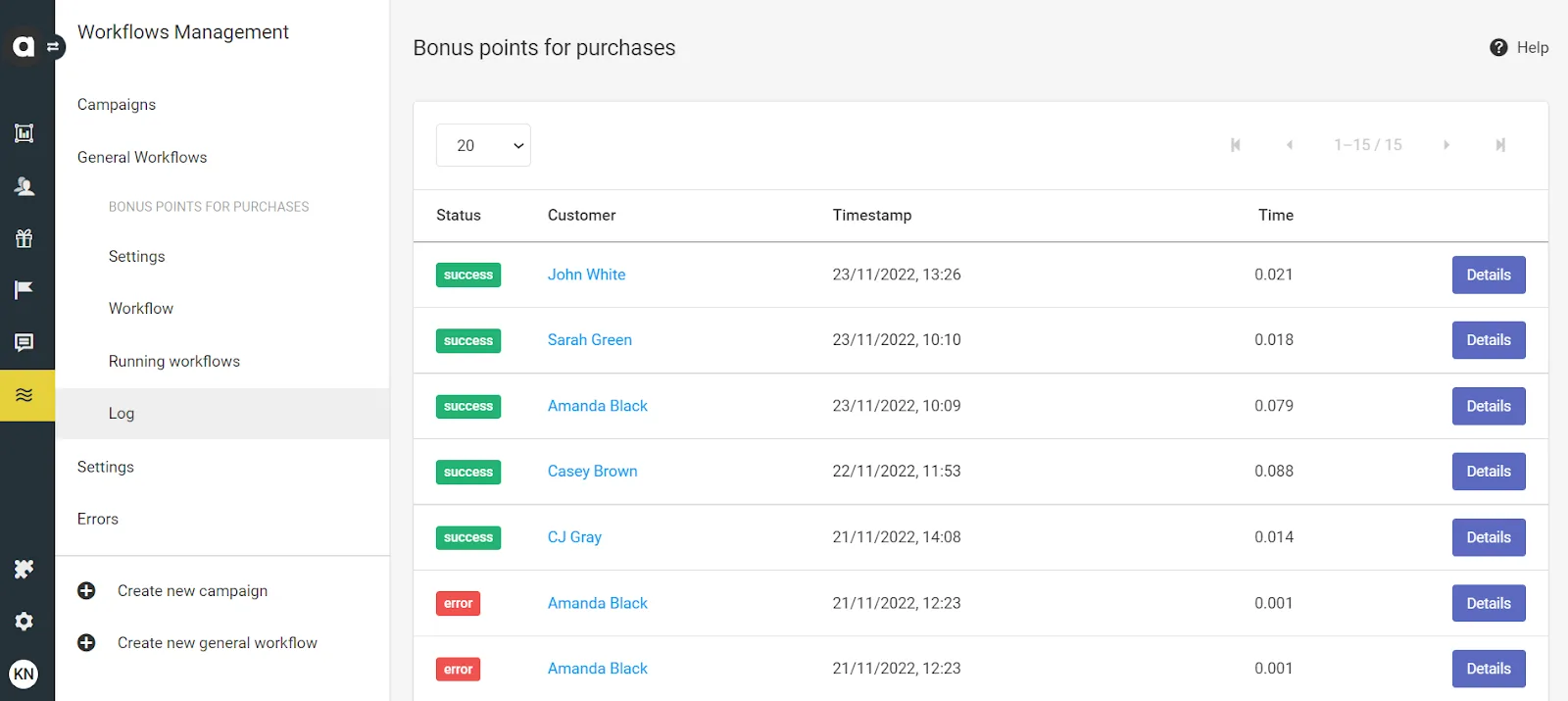The height and width of the screenshot is (701, 1568).
Task: Click the sidebar collapse arrows toggle
Action: coord(54,46)
